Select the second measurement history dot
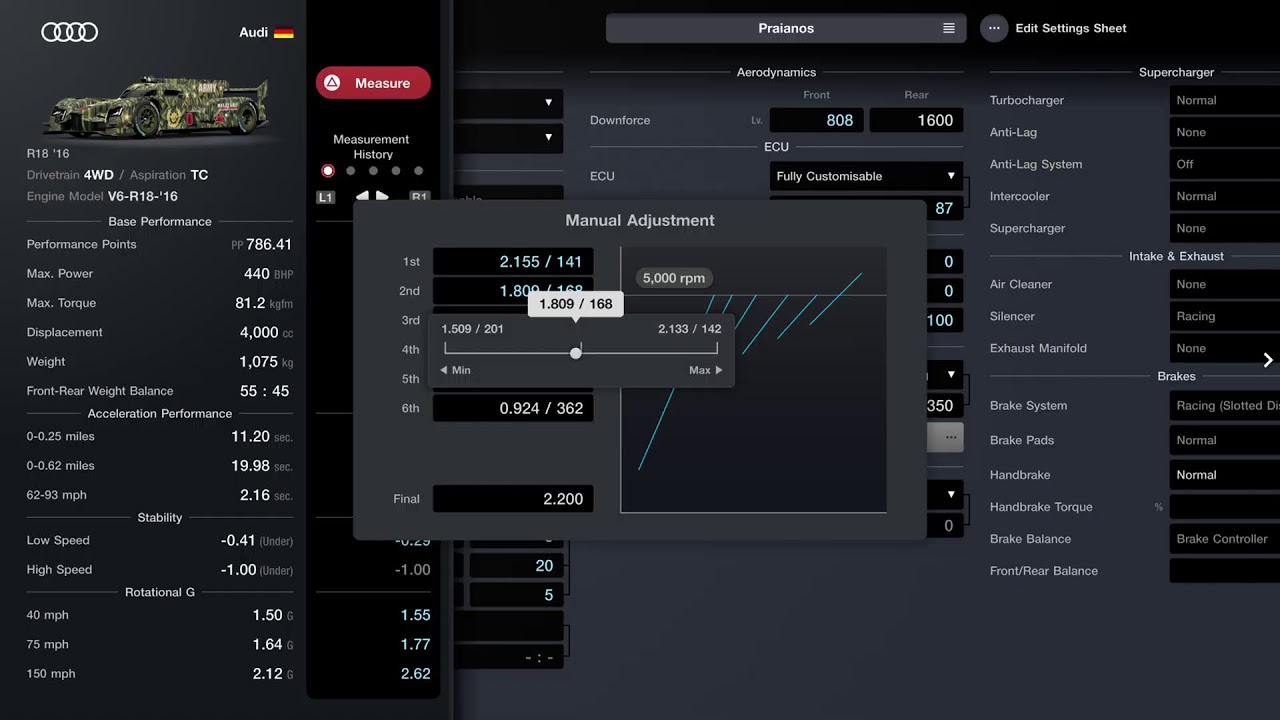 pyautogui.click(x=350, y=171)
